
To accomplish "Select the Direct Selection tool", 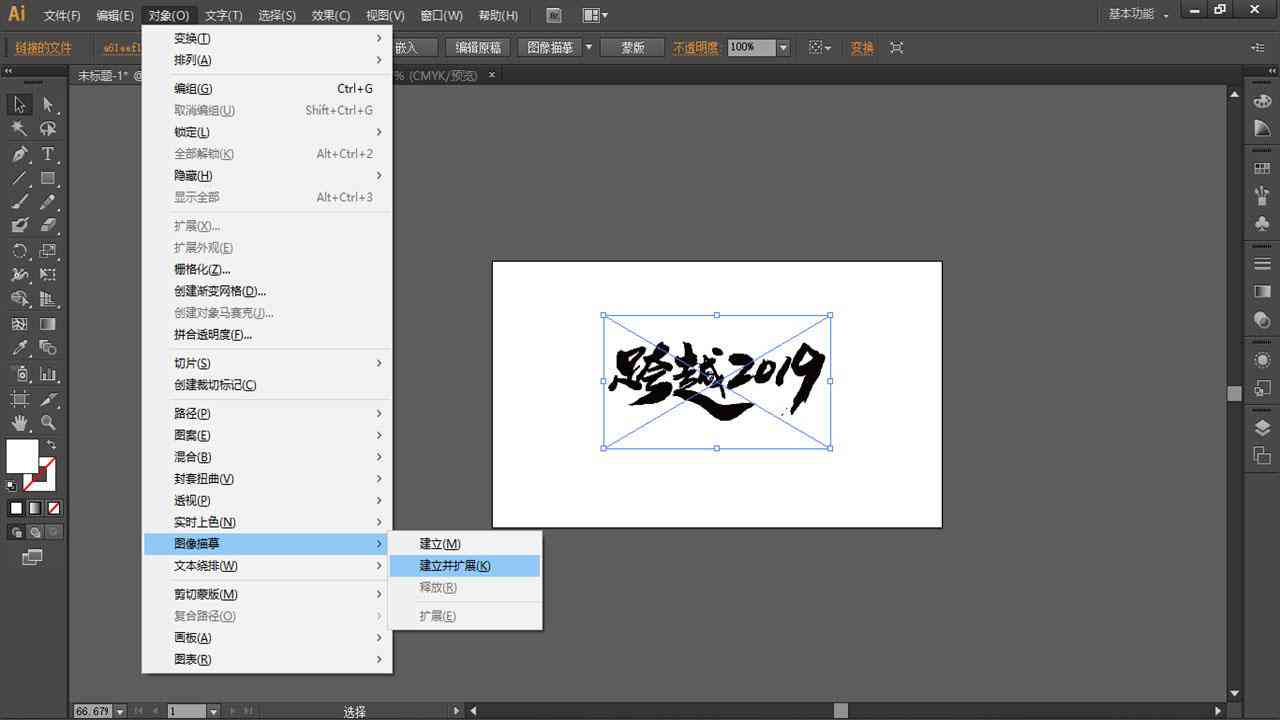I will click(48, 104).
